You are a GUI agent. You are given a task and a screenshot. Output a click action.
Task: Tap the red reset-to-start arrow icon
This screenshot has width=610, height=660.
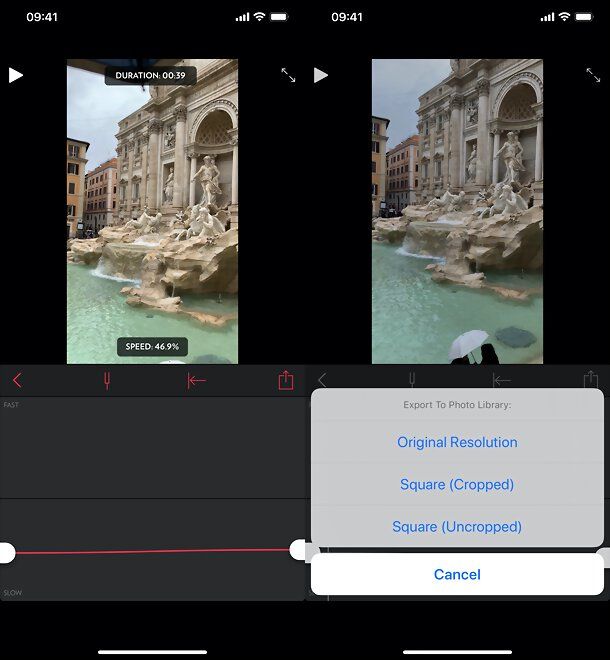(196, 381)
